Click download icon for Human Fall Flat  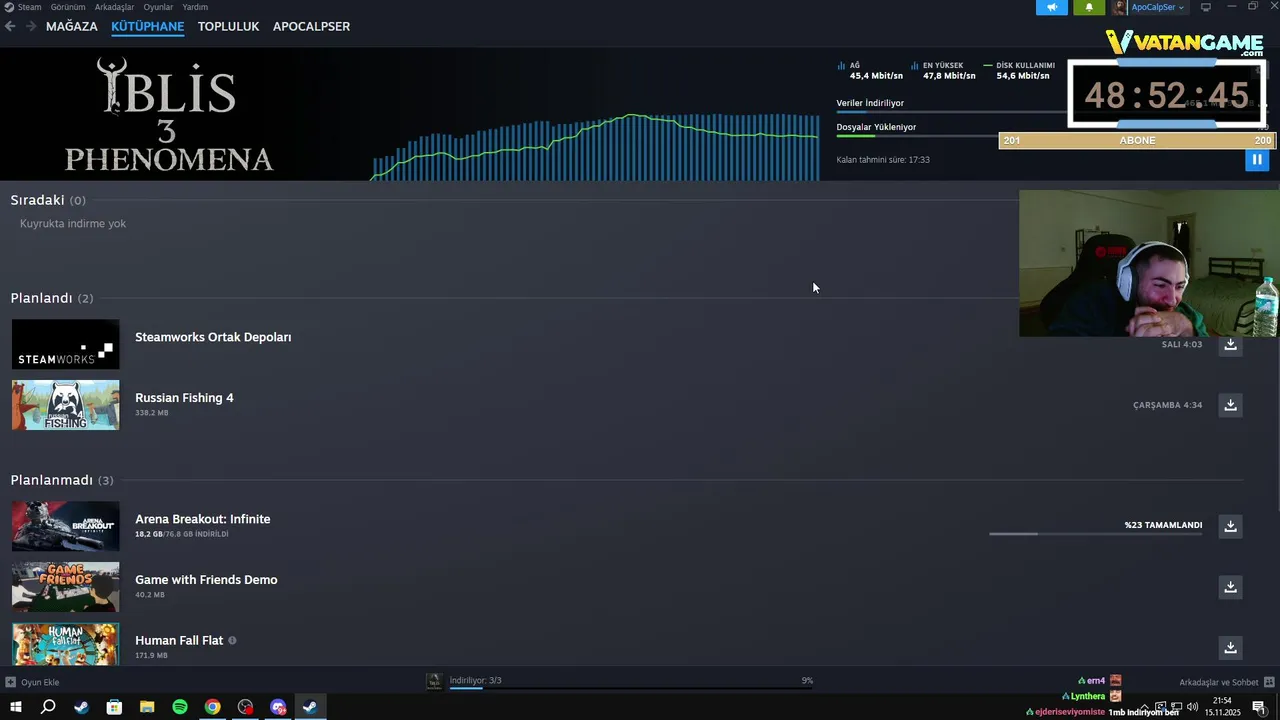tap(1230, 647)
